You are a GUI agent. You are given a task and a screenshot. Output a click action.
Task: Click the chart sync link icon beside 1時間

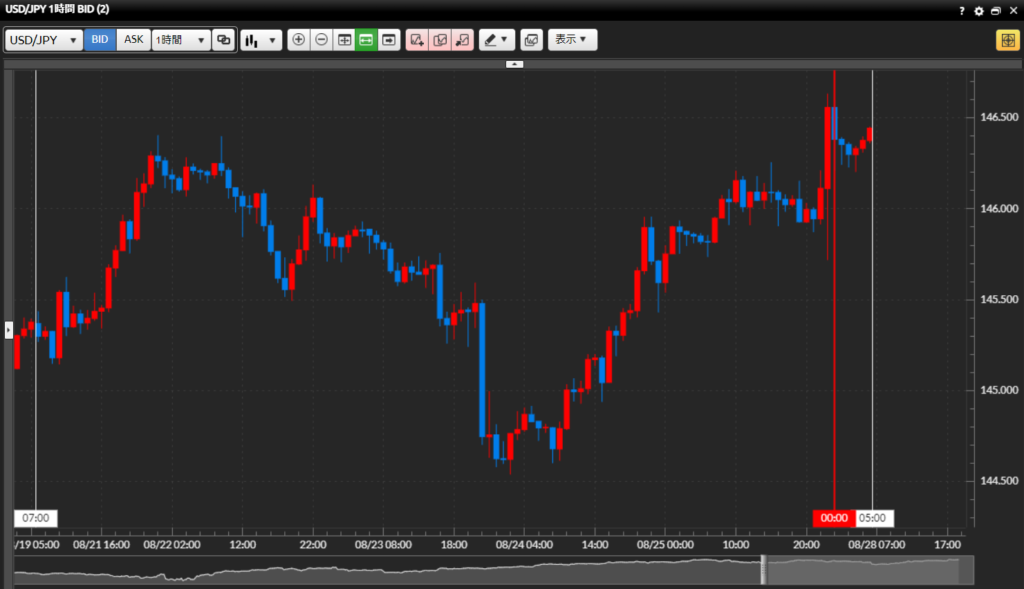(224, 40)
